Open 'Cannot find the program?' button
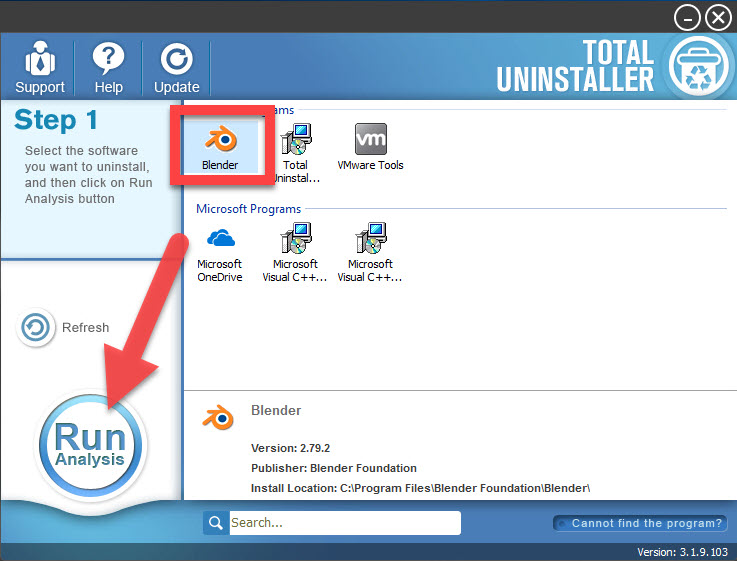 click(x=640, y=523)
